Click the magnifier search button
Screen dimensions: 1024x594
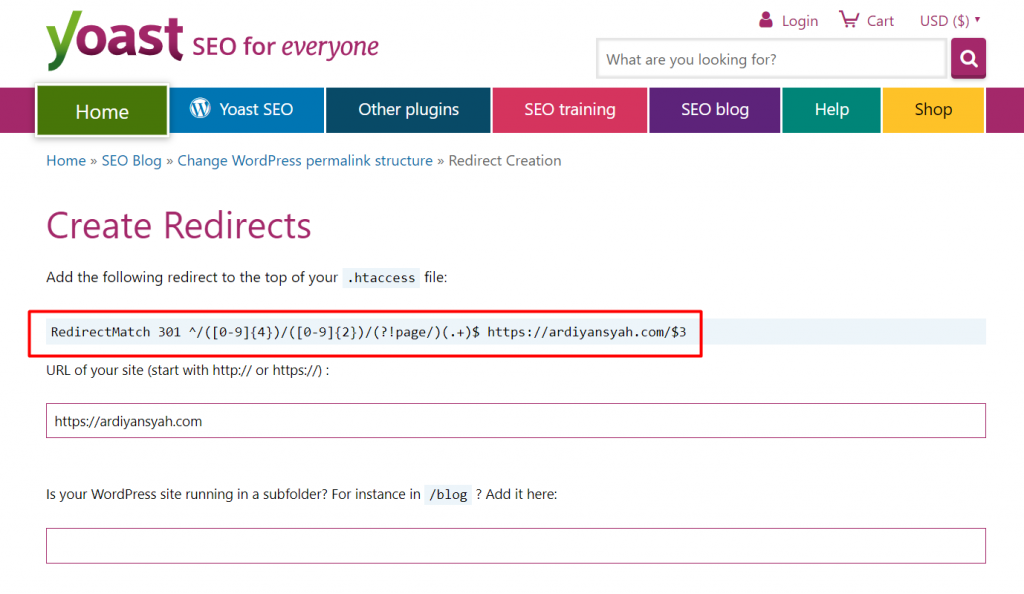click(968, 59)
